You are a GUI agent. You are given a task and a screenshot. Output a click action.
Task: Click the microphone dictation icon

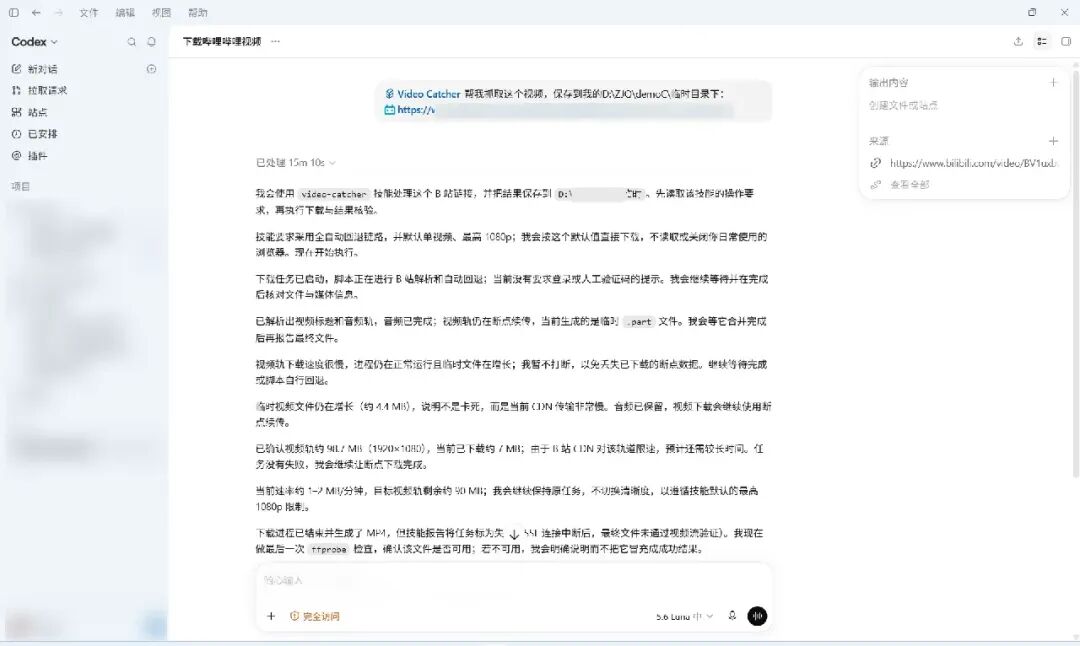(732, 616)
